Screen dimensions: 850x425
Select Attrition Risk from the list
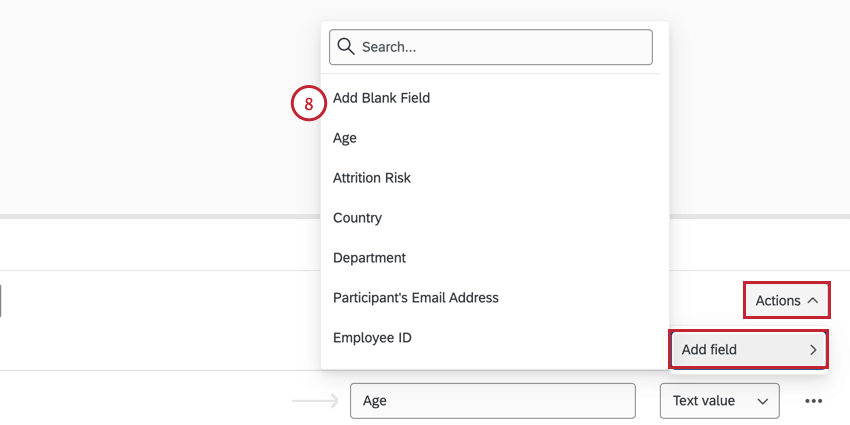pyautogui.click(x=372, y=178)
